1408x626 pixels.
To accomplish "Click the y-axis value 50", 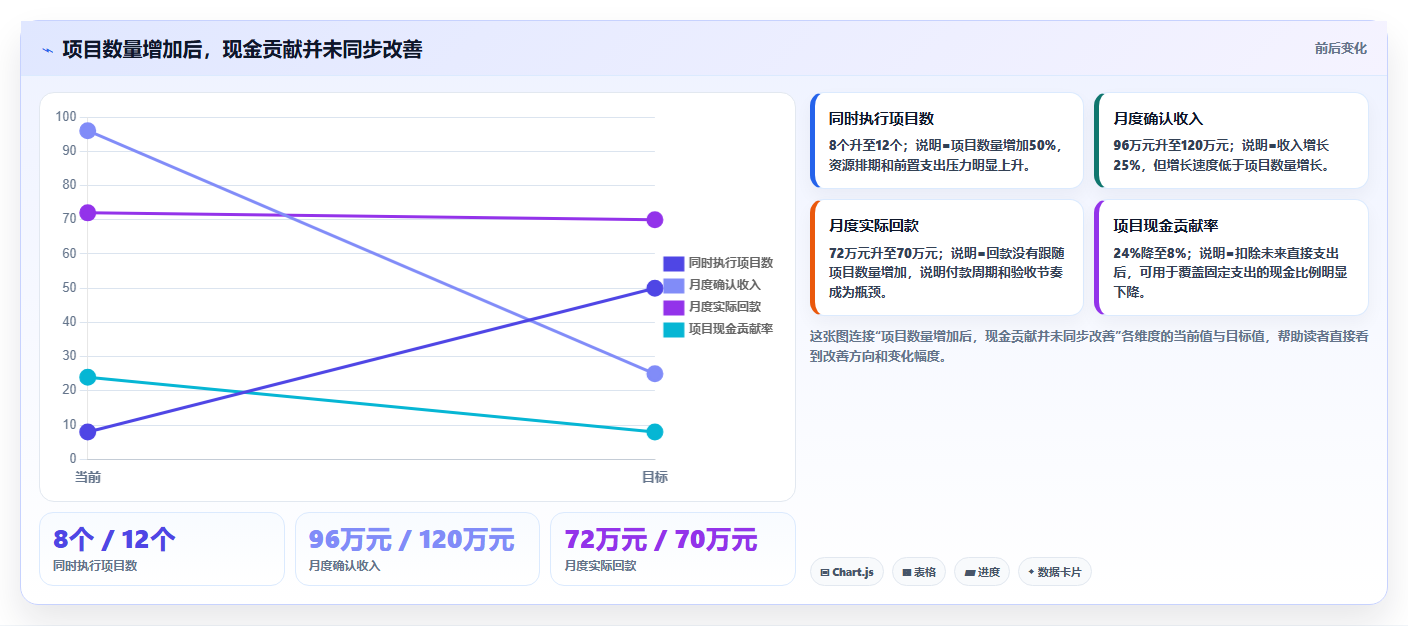I will click(x=69, y=288).
